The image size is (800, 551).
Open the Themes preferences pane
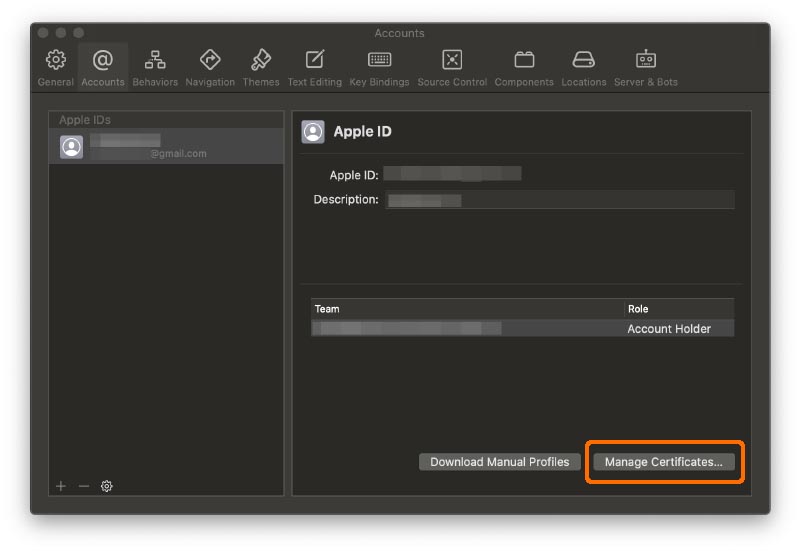[261, 68]
